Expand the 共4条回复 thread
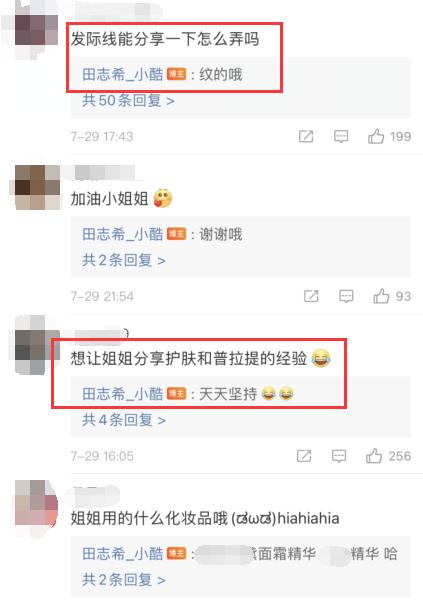 [x=124, y=420]
